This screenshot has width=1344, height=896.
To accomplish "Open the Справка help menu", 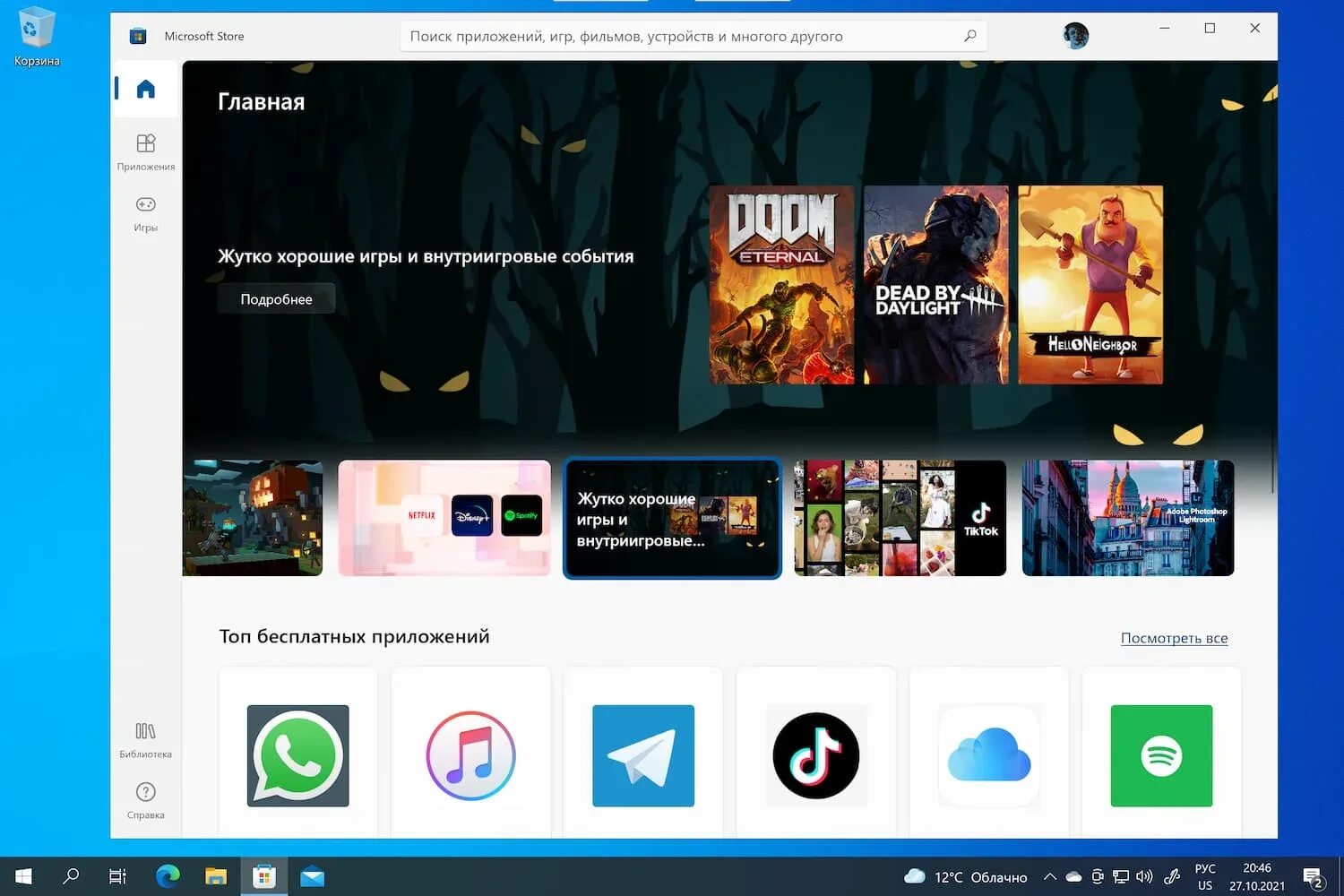I will tap(145, 801).
